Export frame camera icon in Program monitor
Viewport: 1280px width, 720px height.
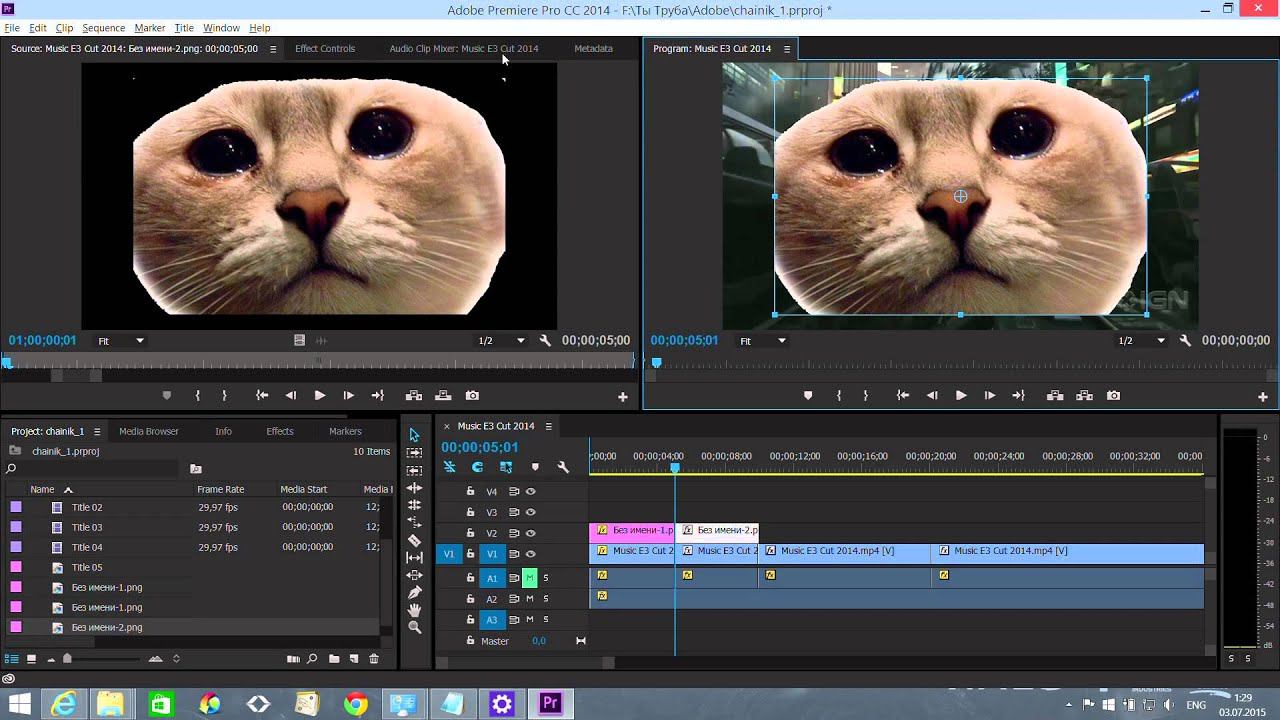(x=1113, y=396)
